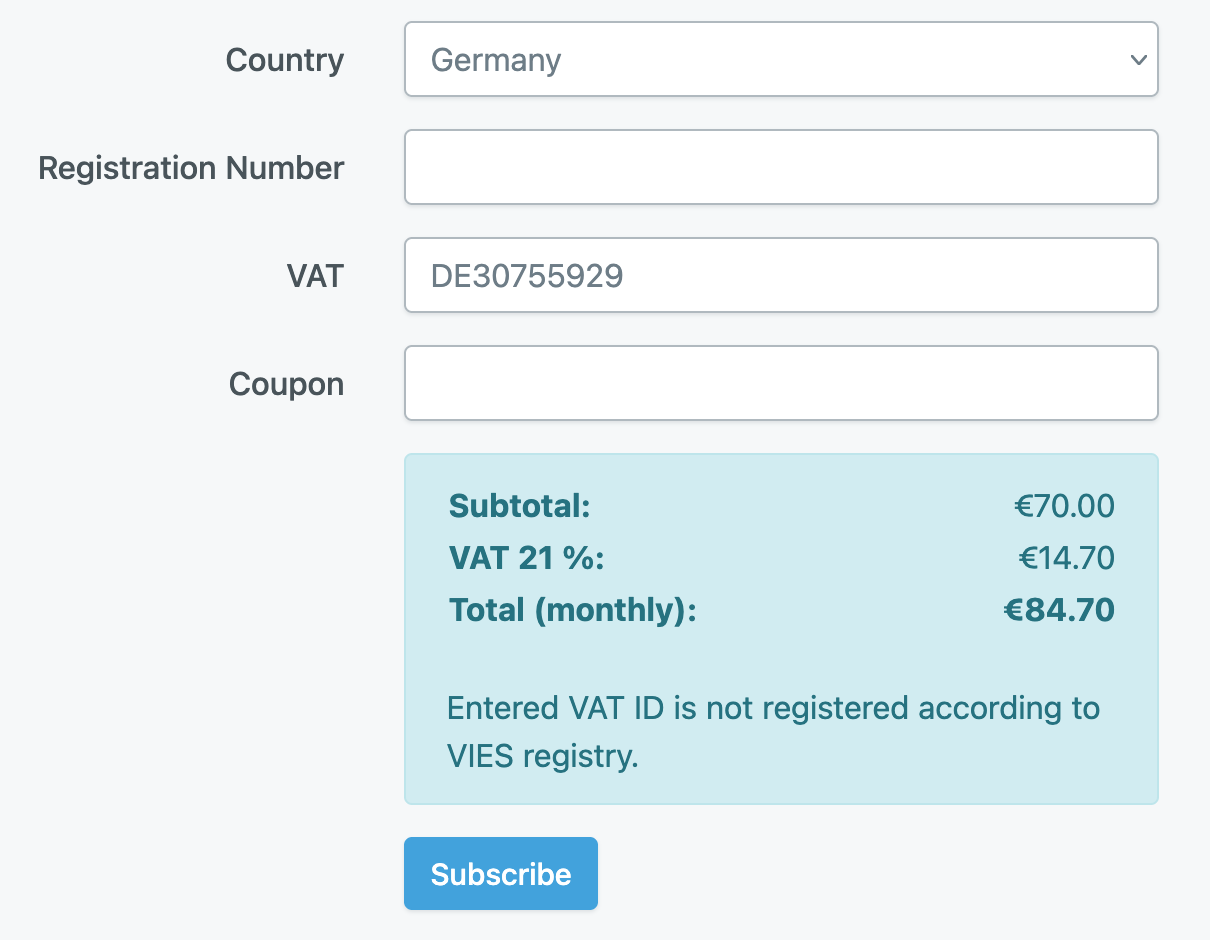Click the blue Subscribe button

tap(501, 874)
